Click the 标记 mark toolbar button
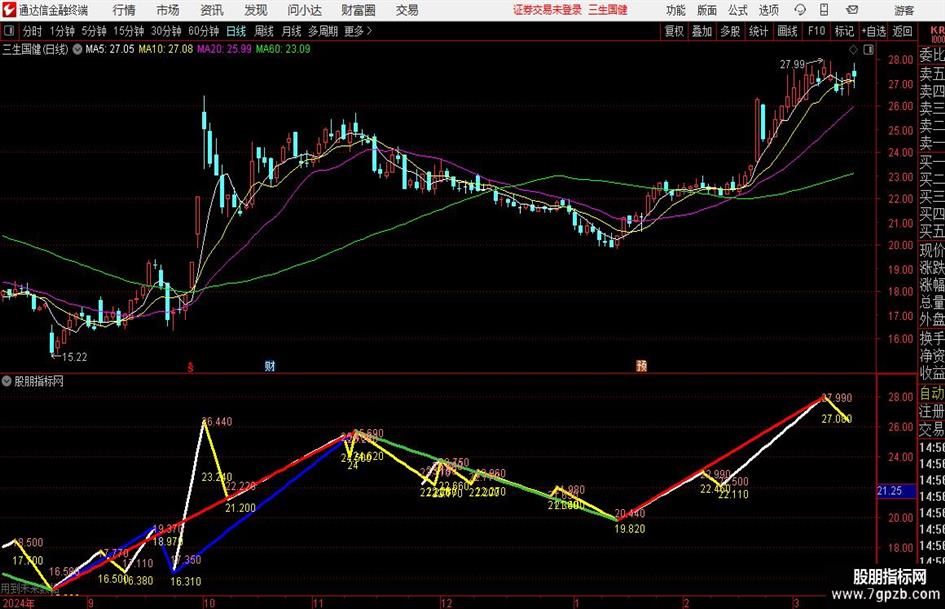945x609 pixels. point(844,31)
